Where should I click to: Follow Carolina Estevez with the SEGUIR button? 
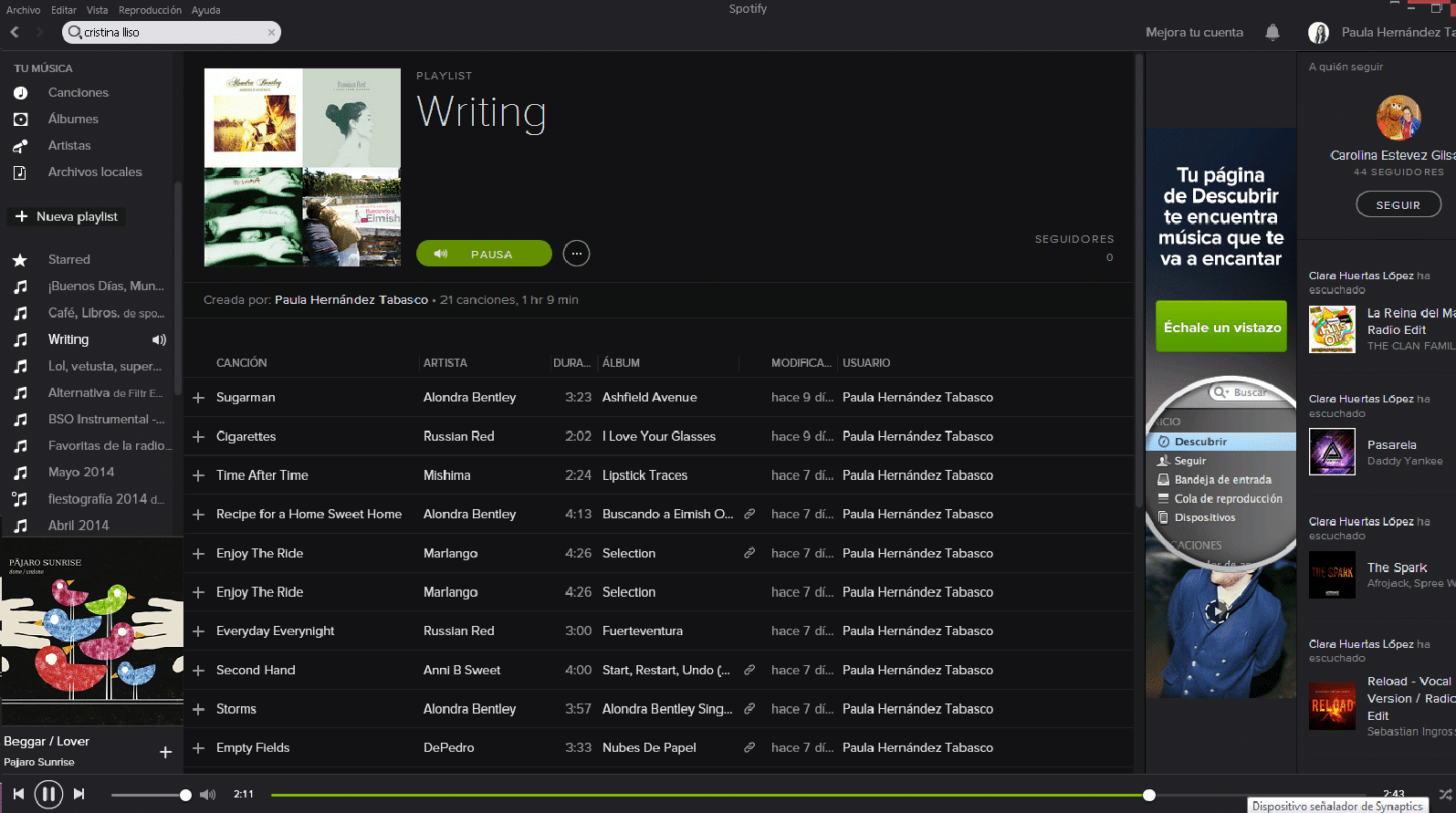[1398, 205]
